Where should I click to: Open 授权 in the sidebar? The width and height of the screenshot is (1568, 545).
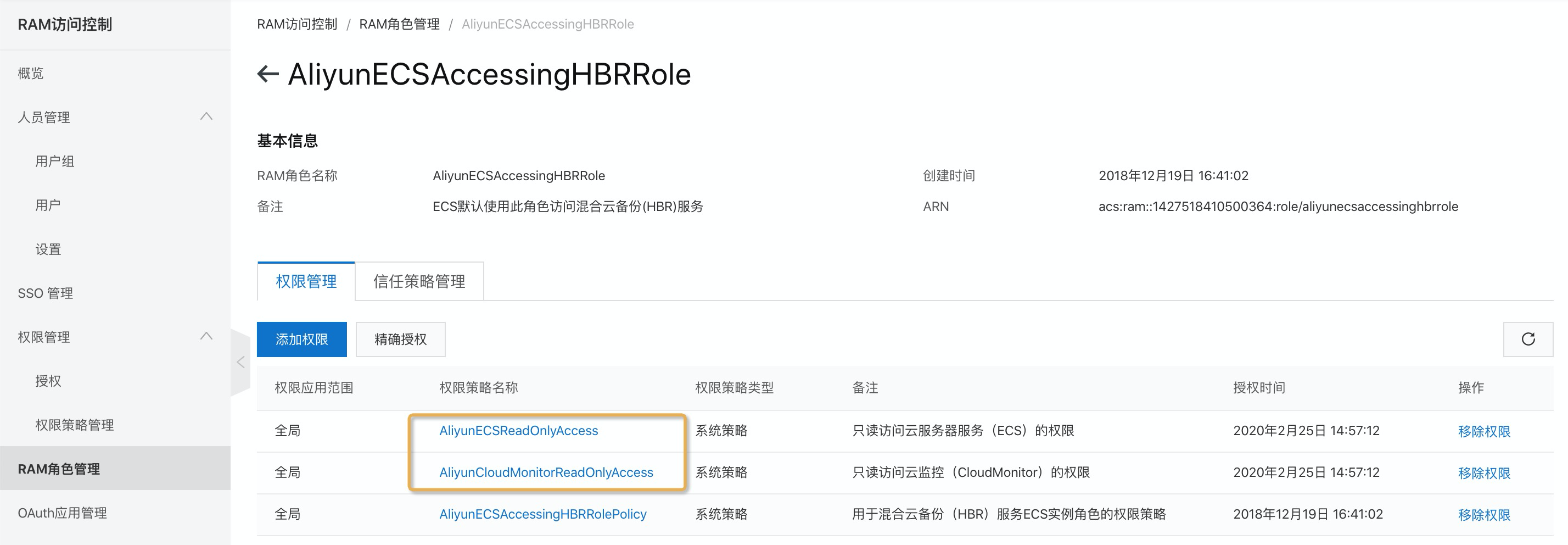[x=48, y=381]
